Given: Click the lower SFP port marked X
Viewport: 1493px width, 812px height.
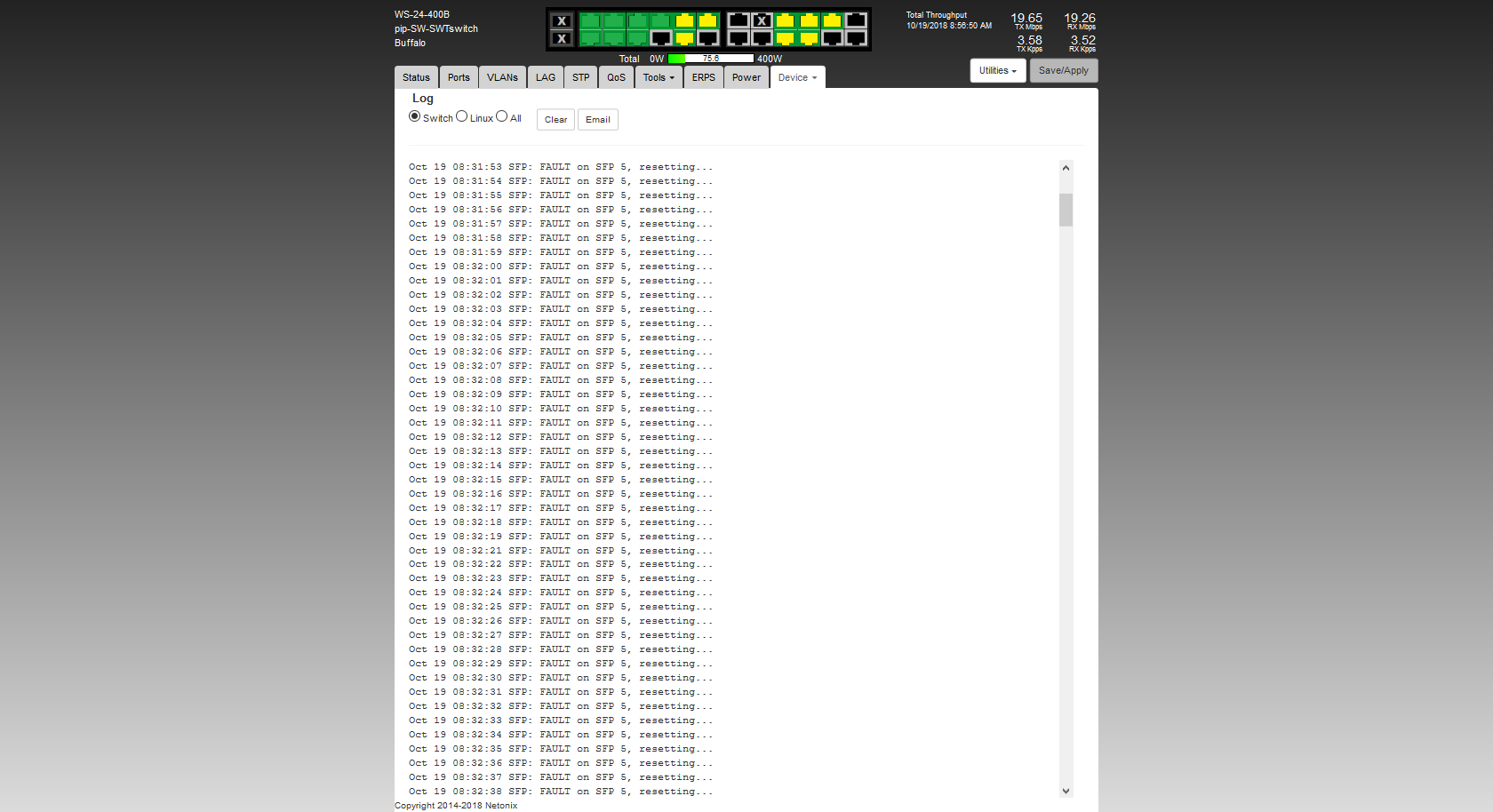Looking at the screenshot, I should (561, 38).
